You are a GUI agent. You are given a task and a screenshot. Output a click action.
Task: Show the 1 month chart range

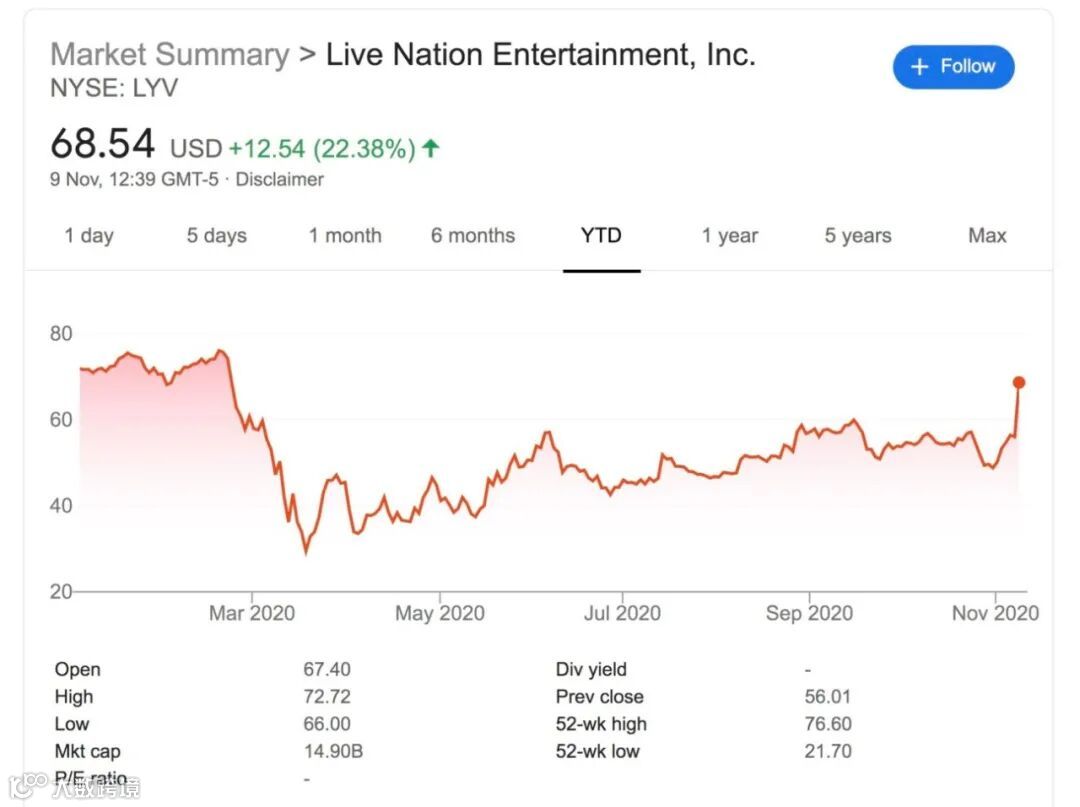pyautogui.click(x=345, y=236)
